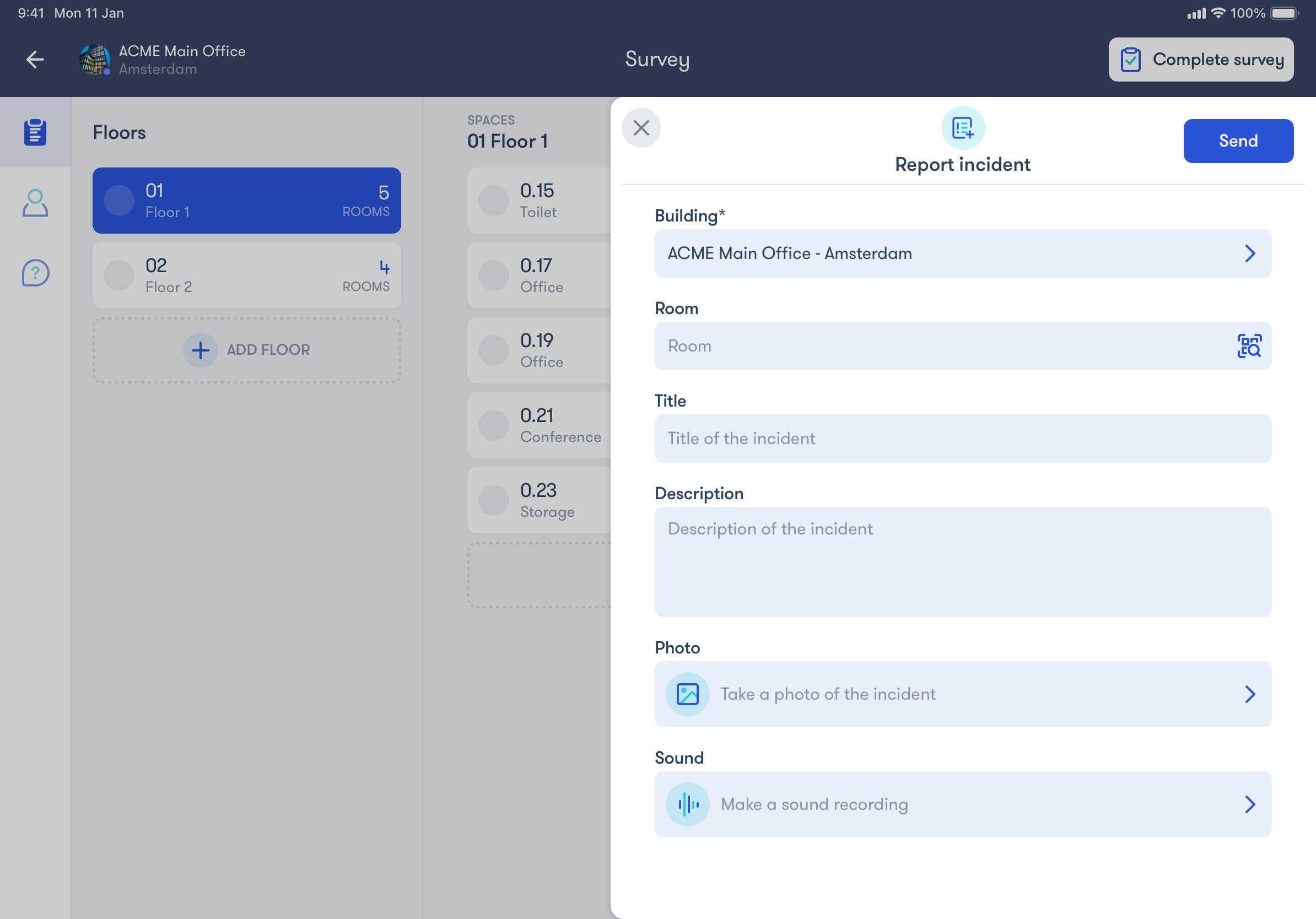This screenshot has height=919, width=1316.
Task: Toggle the status circle for Floor 1
Action: [x=118, y=201]
